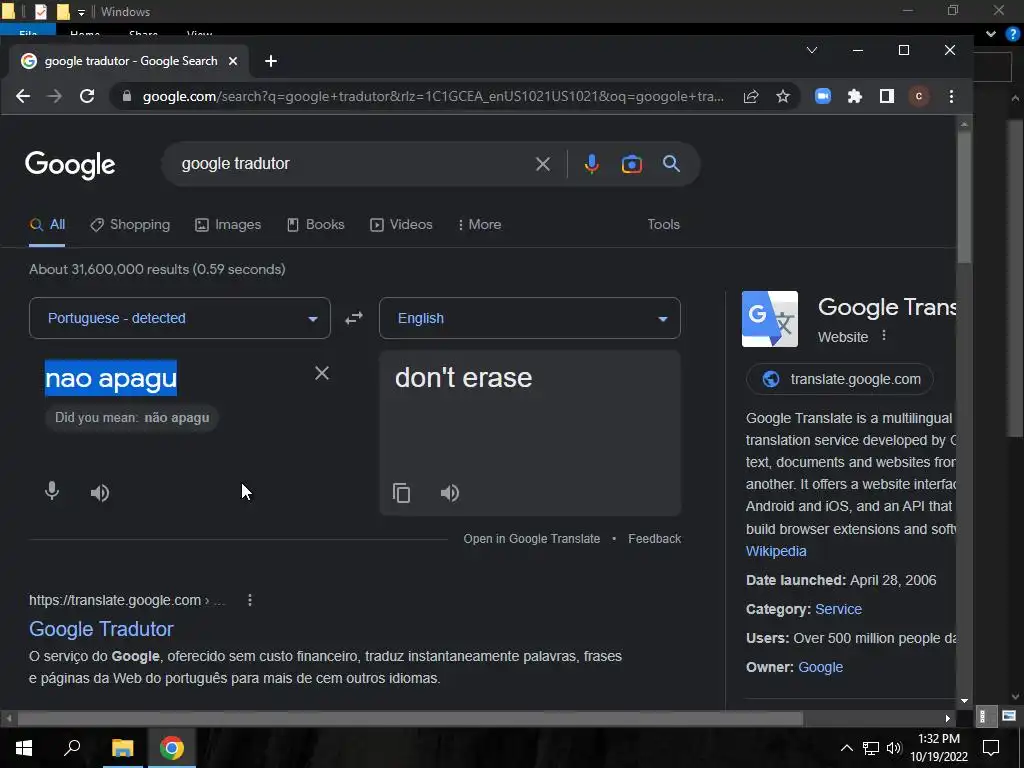Open the Google Translate knowledge panel options dots
The height and width of the screenshot is (768, 1024).
[x=884, y=335]
